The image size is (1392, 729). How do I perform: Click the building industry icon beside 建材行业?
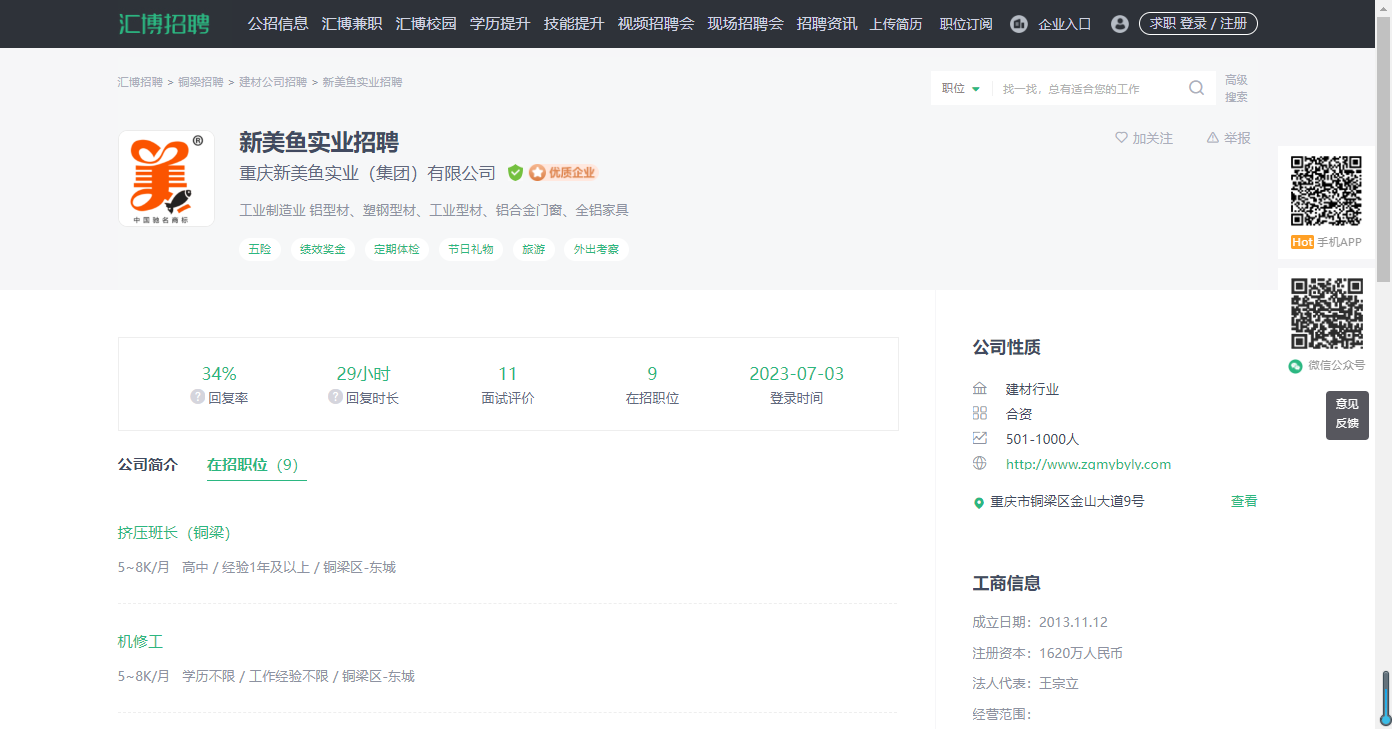point(979,389)
